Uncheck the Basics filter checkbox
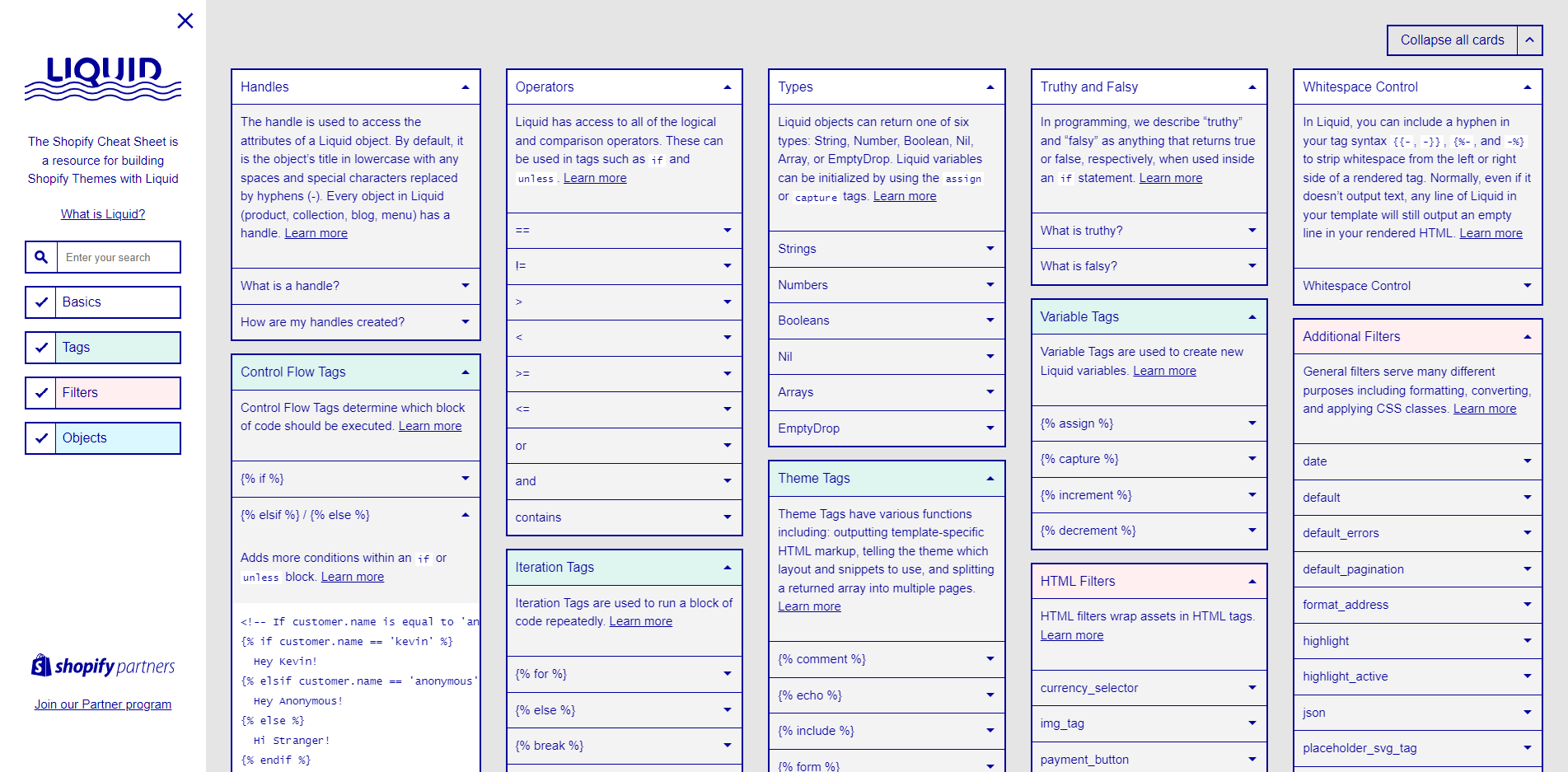This screenshot has width=1568, height=772. [41, 302]
